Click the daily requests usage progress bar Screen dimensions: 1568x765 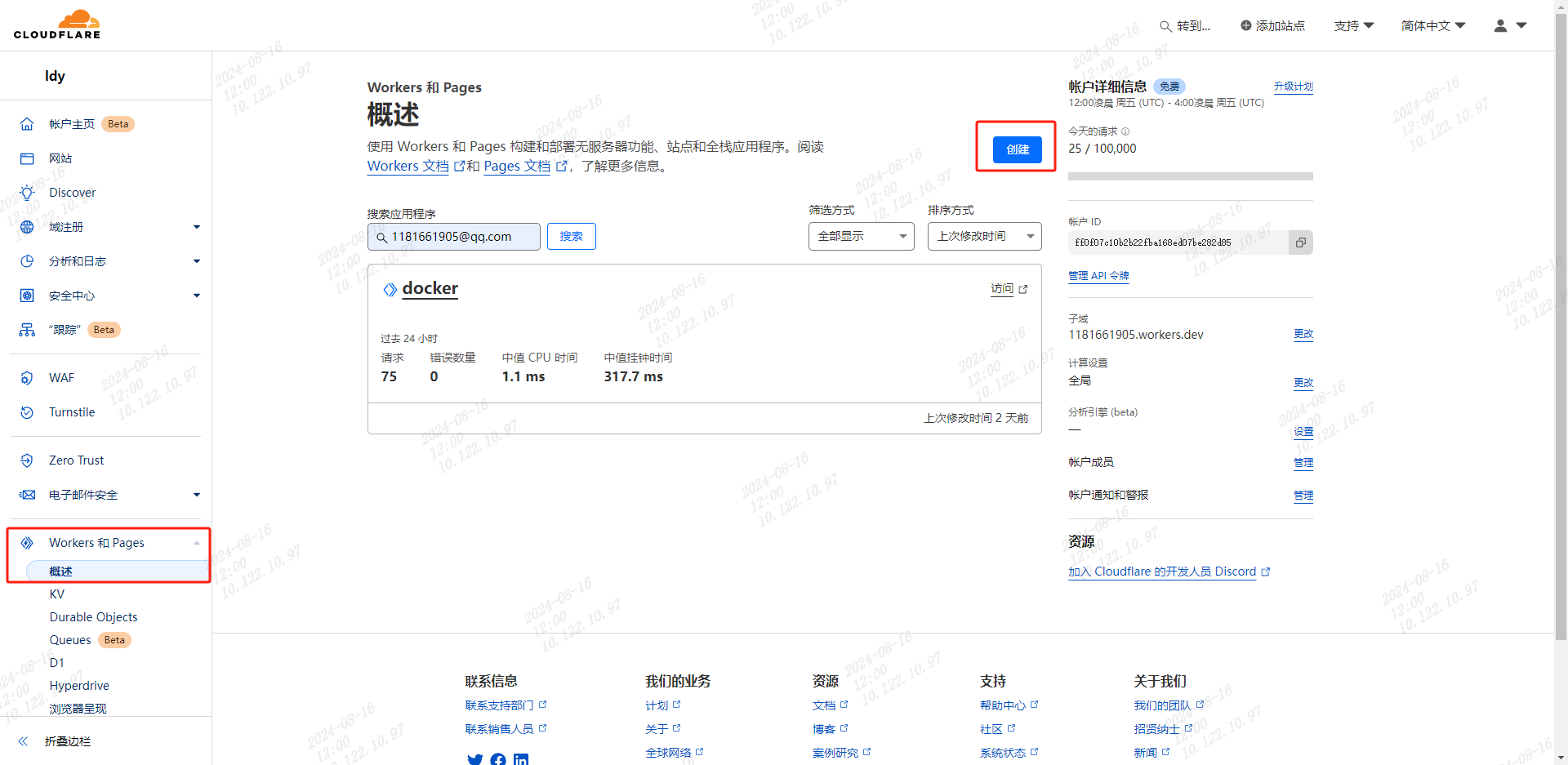[x=1191, y=176]
